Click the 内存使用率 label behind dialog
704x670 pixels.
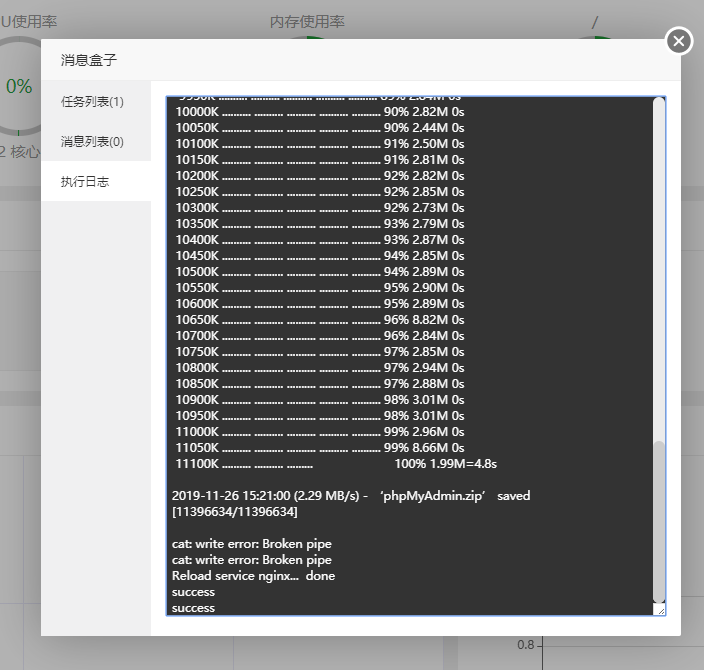tap(307, 22)
